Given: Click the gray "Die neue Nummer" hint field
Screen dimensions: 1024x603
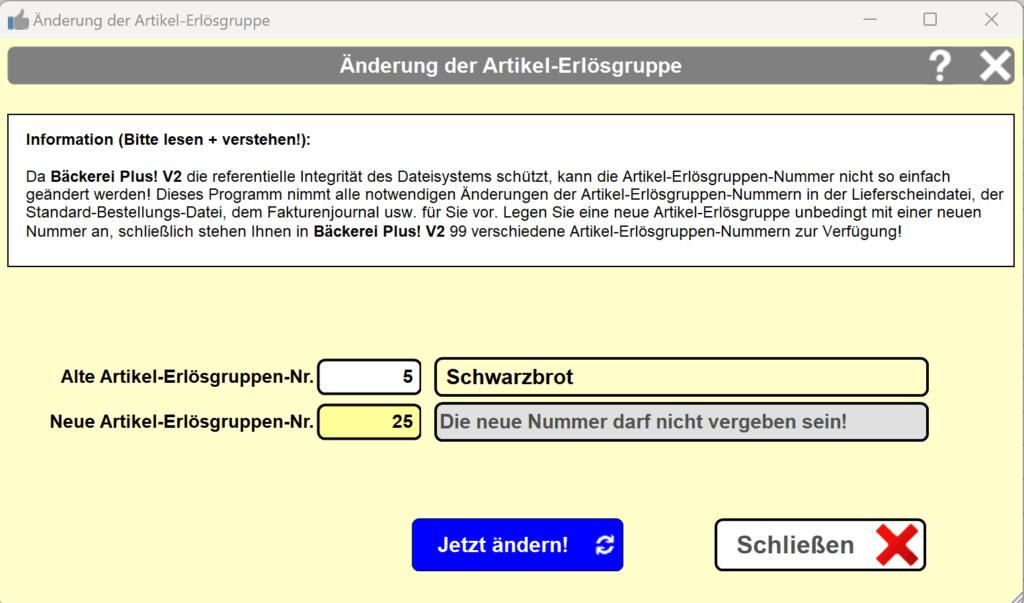Looking at the screenshot, I should tap(681, 422).
